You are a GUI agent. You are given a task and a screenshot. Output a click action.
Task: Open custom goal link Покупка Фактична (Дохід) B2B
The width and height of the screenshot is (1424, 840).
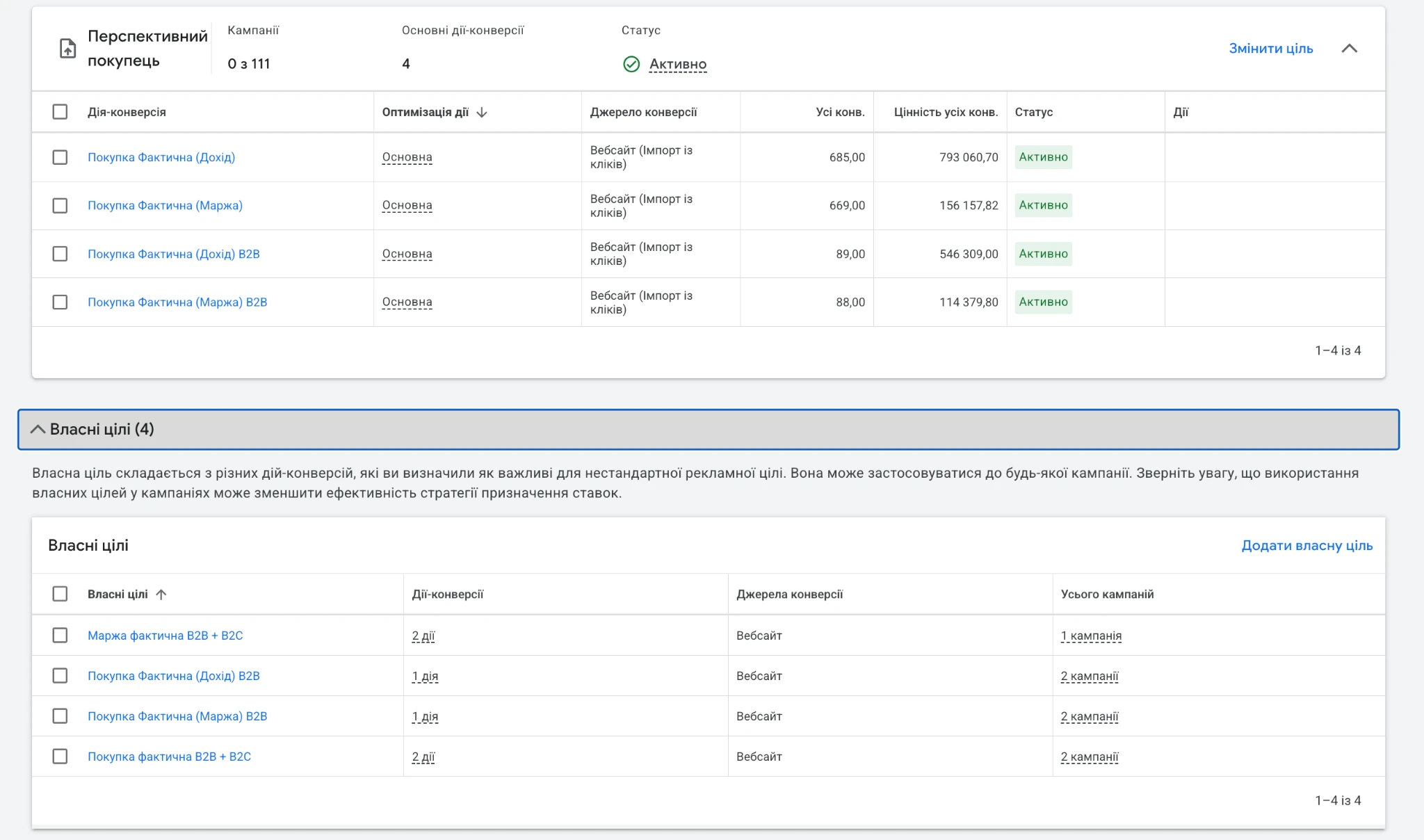(x=174, y=675)
